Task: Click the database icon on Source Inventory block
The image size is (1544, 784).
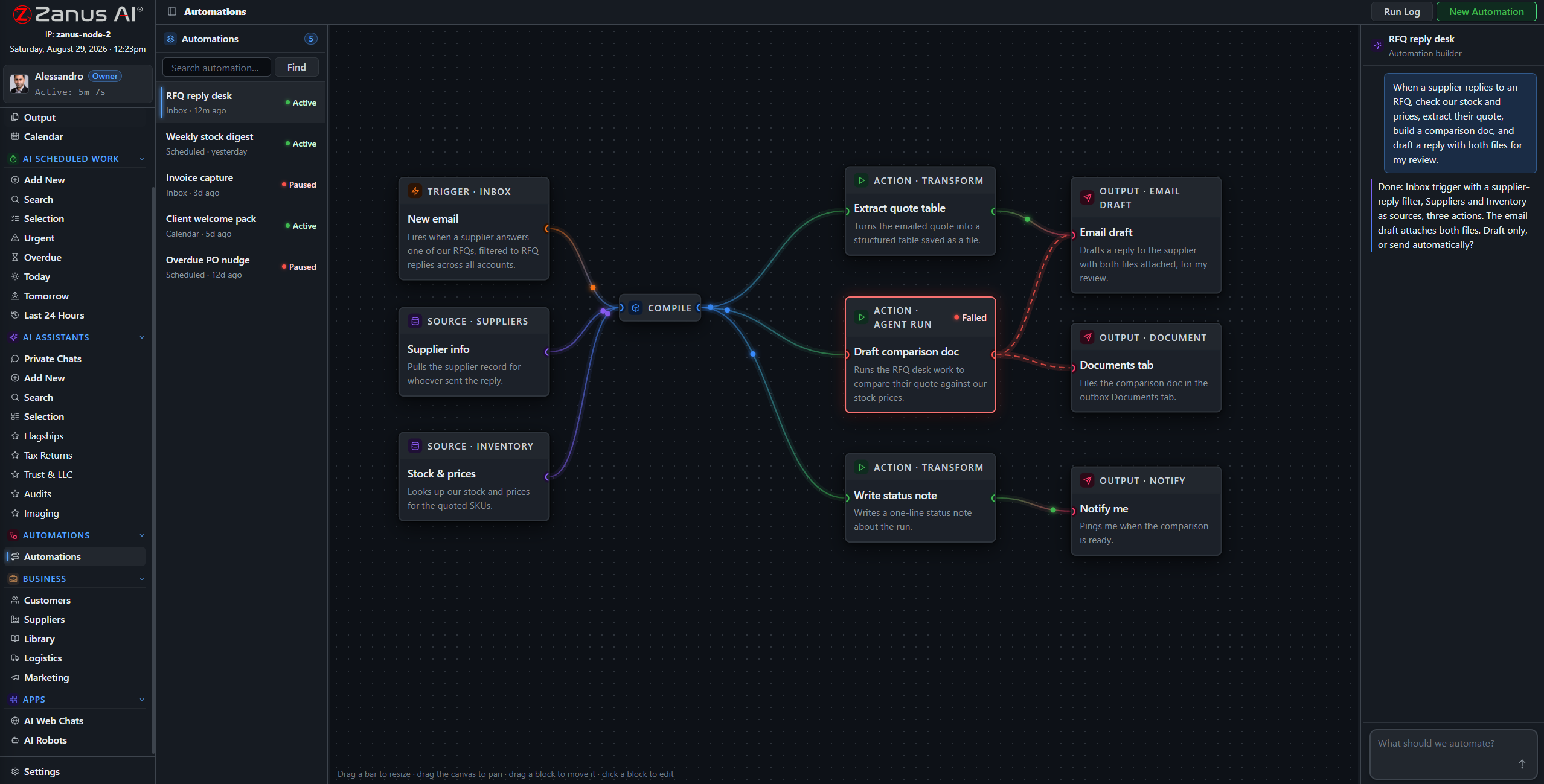Action: [x=415, y=446]
